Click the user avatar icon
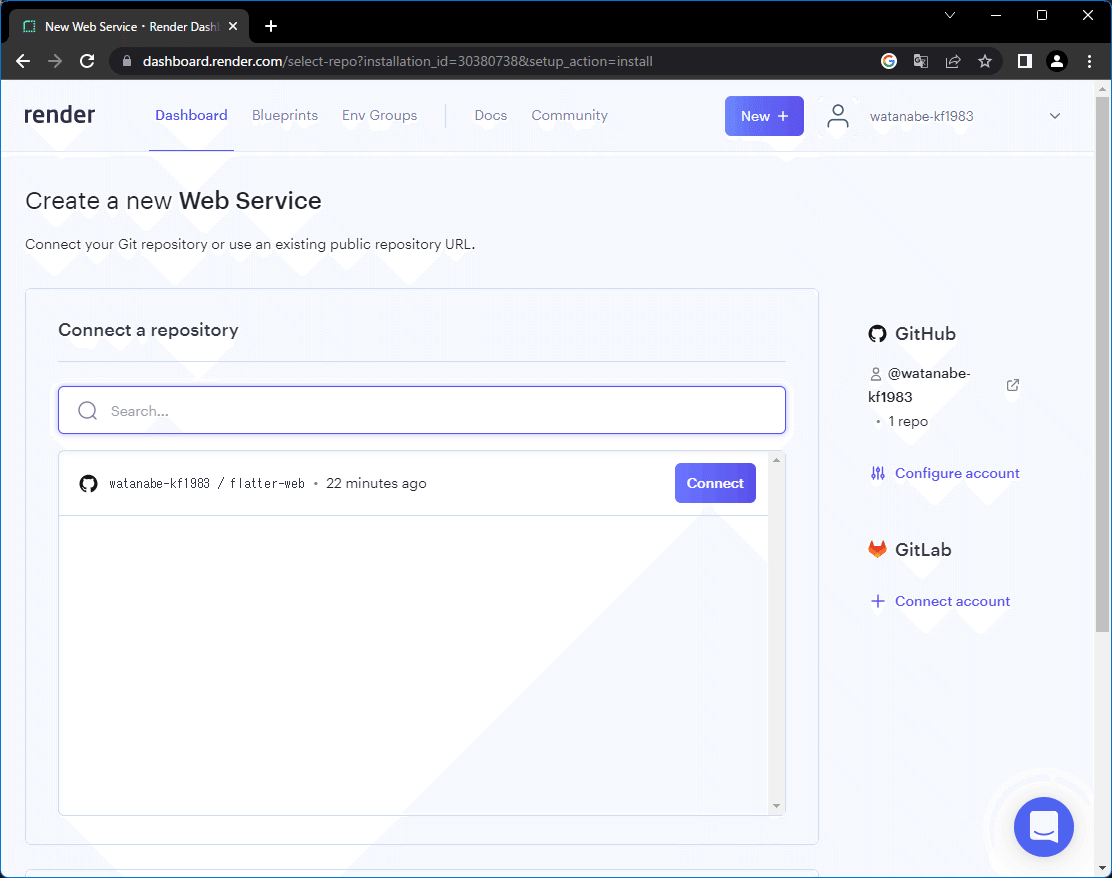 [838, 116]
